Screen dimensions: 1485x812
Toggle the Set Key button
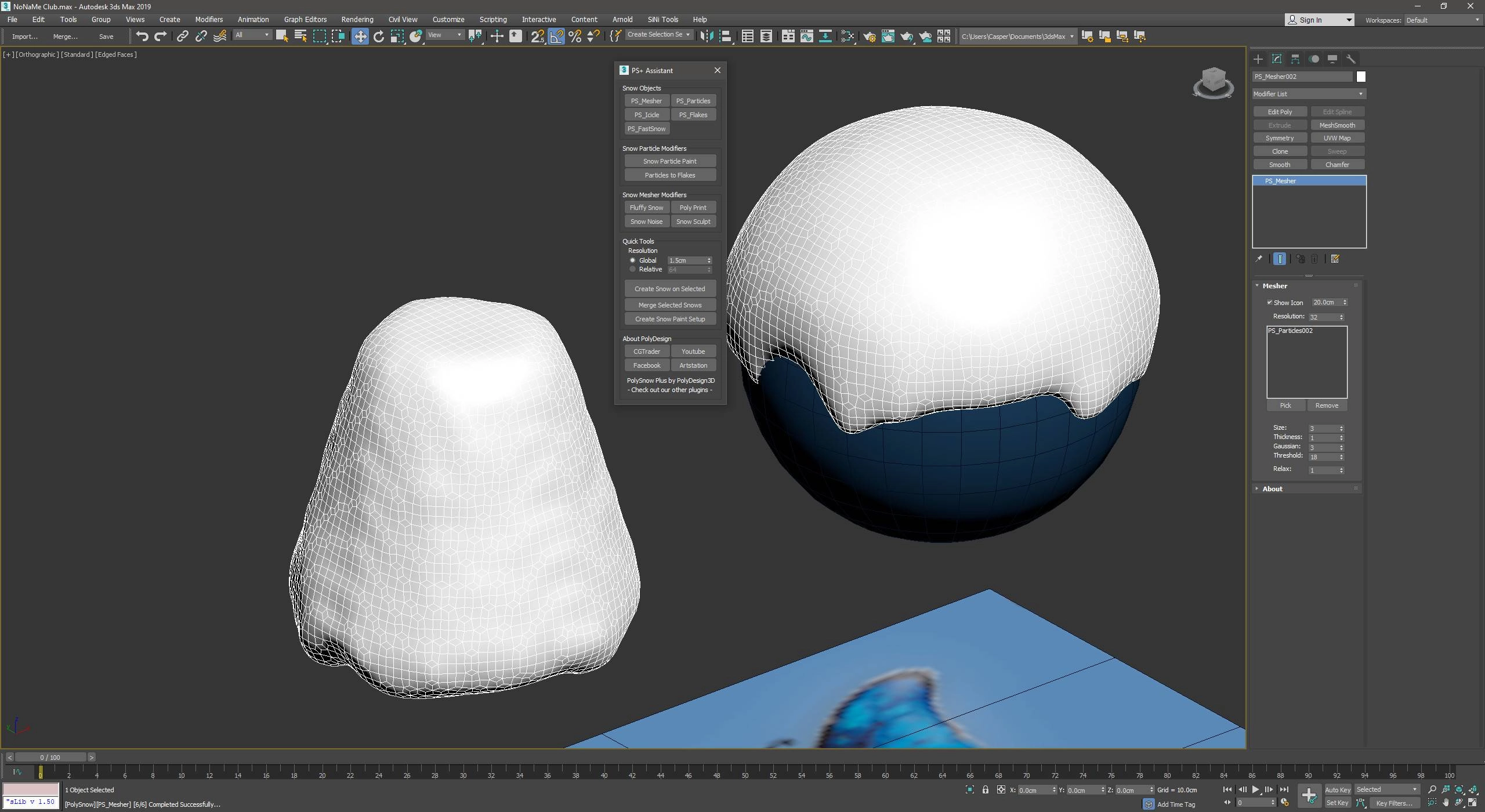pos(1338,803)
